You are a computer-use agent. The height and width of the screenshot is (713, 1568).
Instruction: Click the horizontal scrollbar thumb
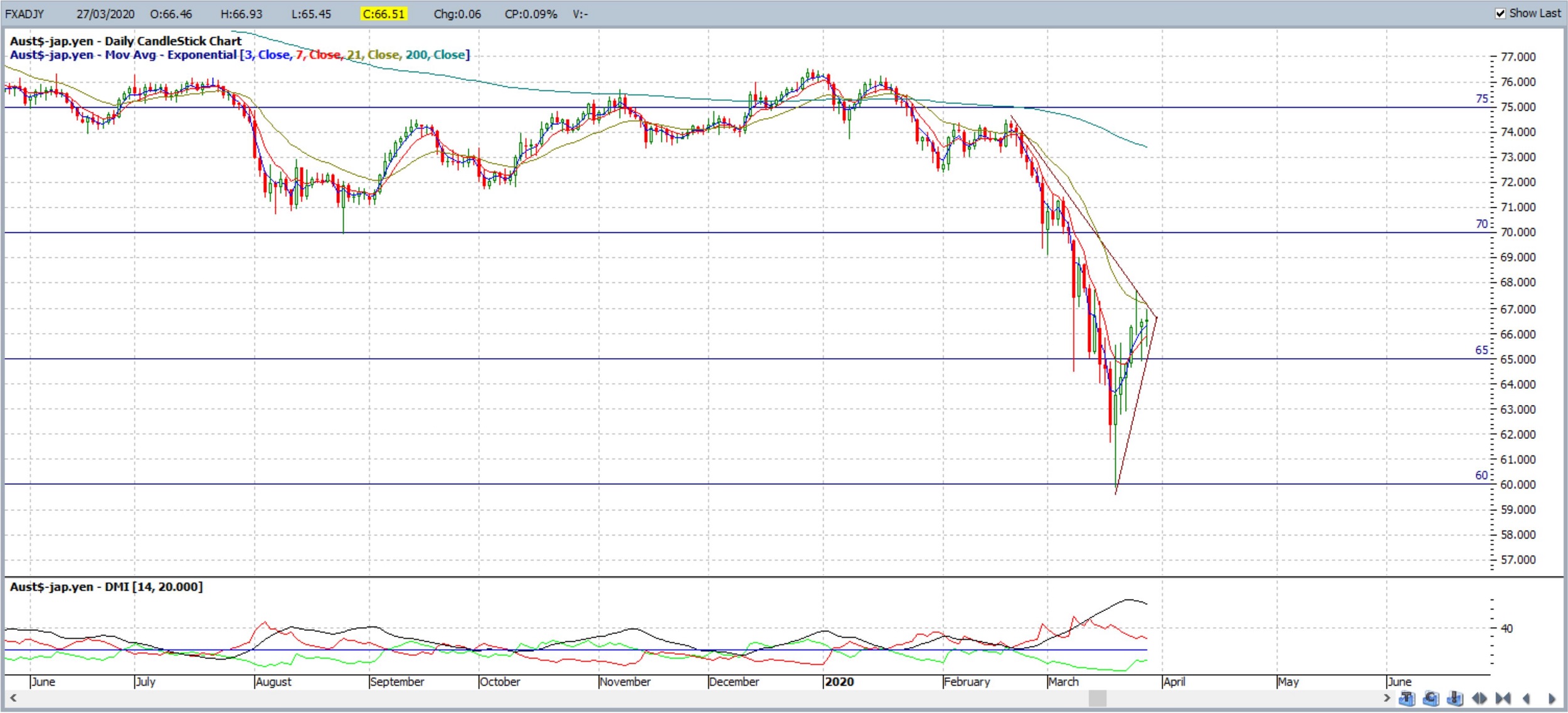coord(1098,698)
